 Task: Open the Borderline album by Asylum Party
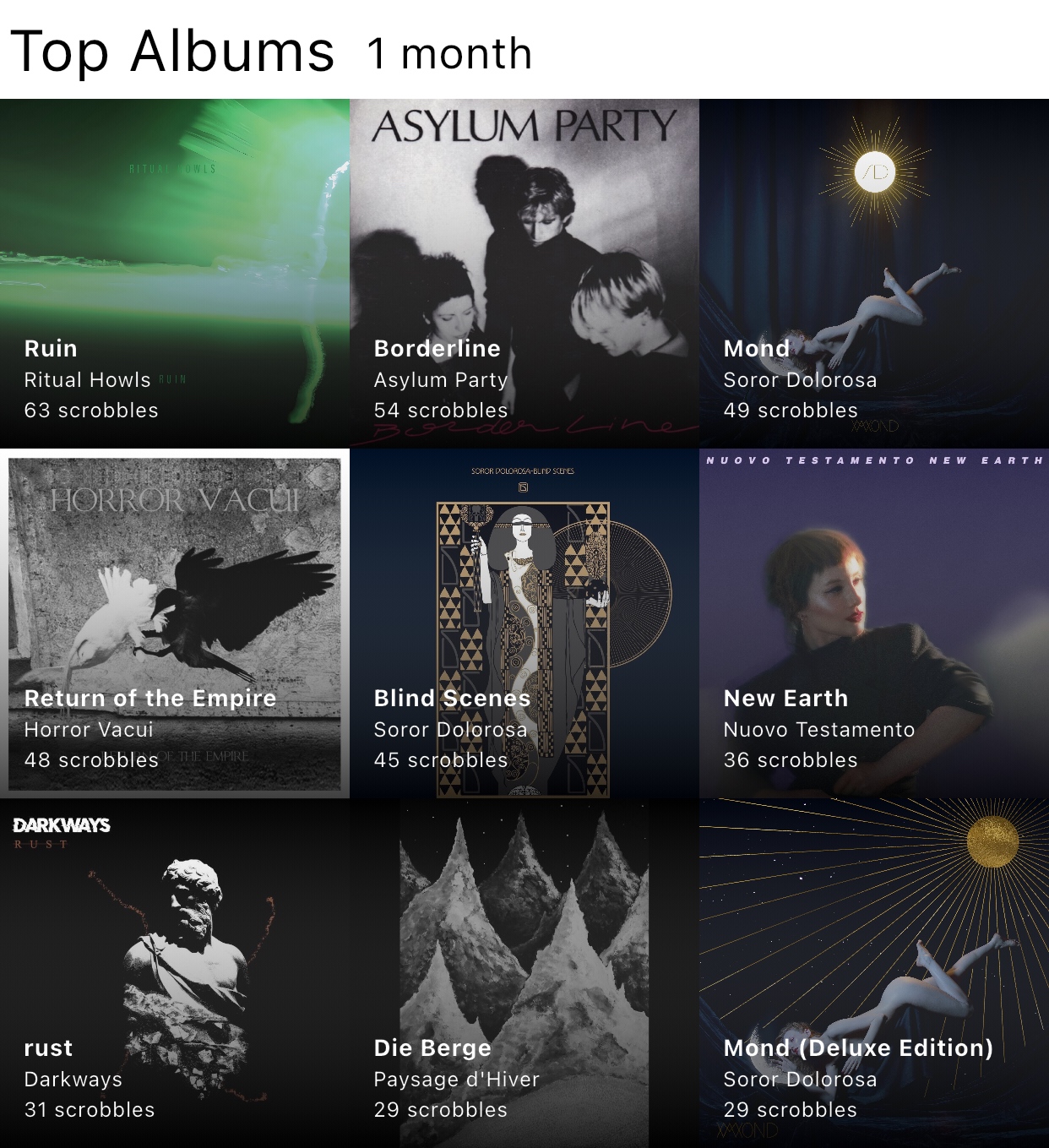tap(524, 273)
